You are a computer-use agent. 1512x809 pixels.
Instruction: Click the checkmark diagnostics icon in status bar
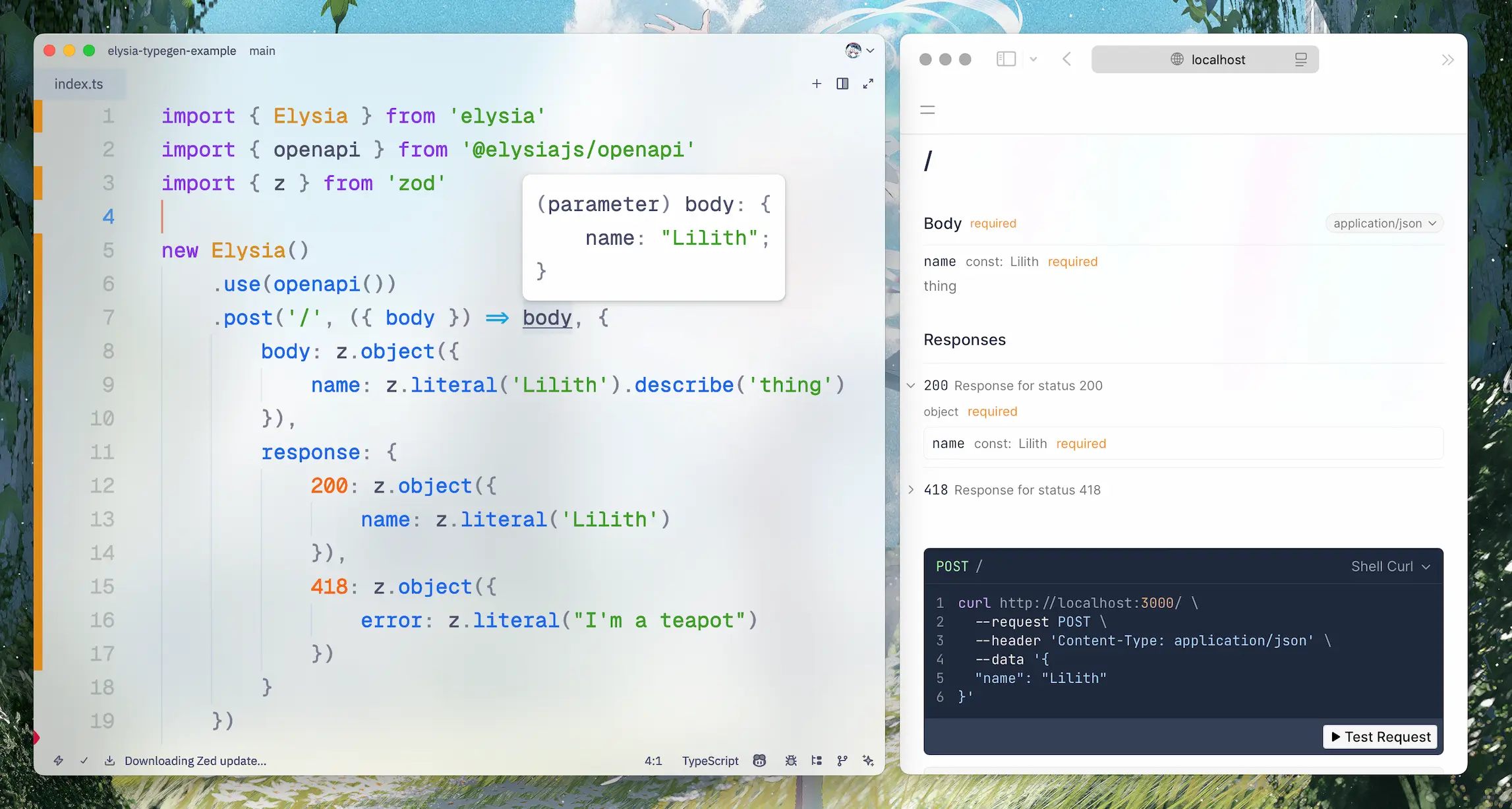[84, 760]
